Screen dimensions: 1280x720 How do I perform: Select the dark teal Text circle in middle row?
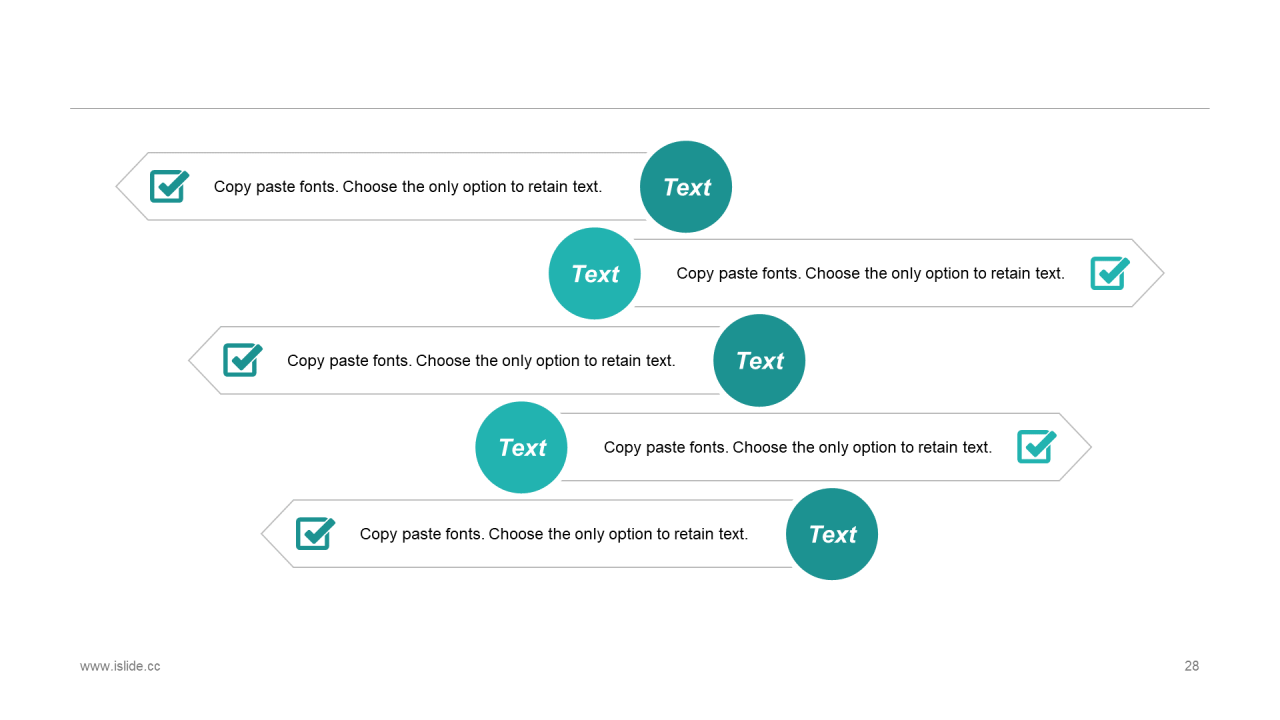759,360
